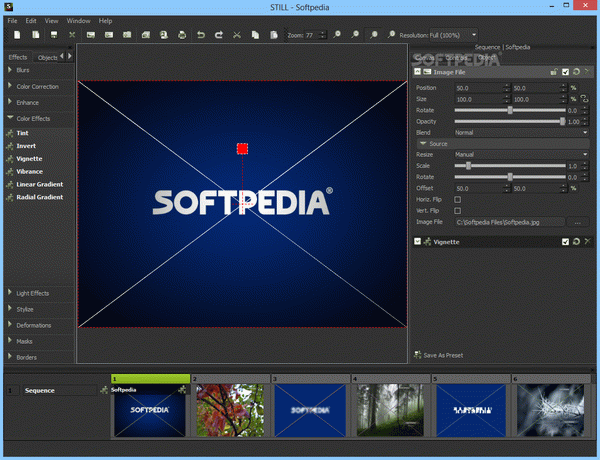Click the first magnifier icon after Zoom field
Screen dimensions: 600x460
(x=337, y=35)
